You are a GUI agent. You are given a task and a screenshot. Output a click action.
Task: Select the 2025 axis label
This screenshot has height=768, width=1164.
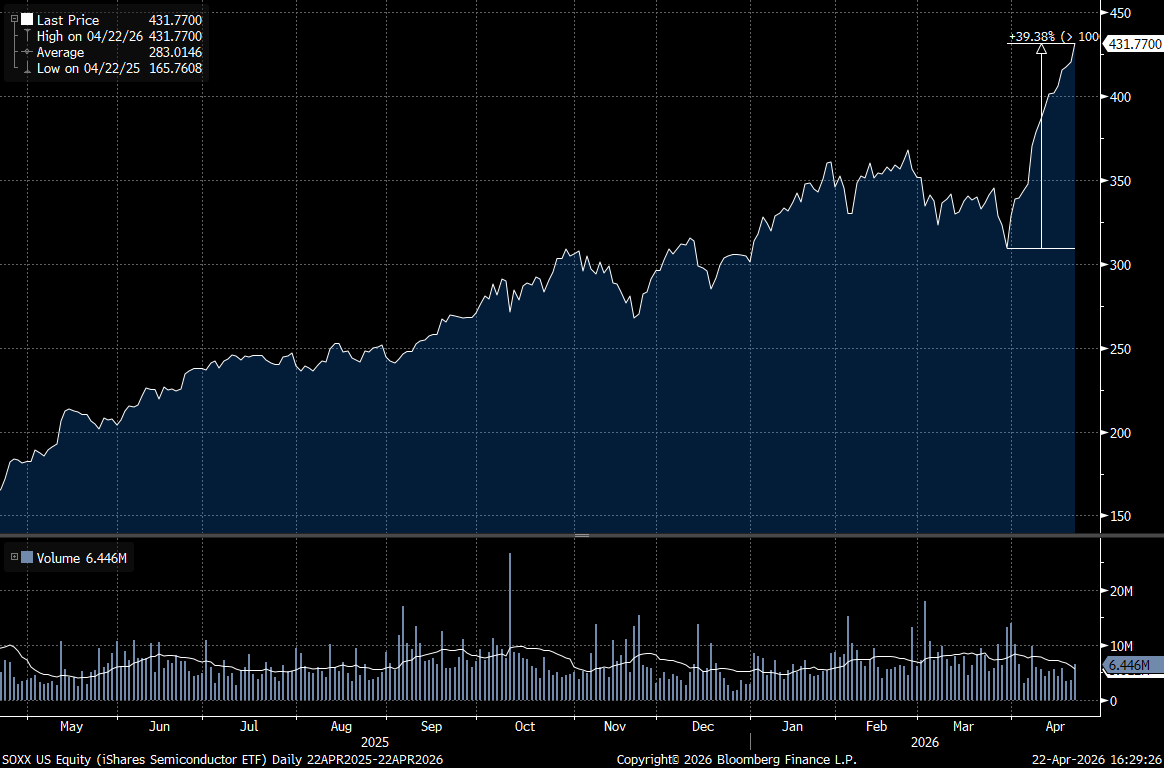coord(375,743)
